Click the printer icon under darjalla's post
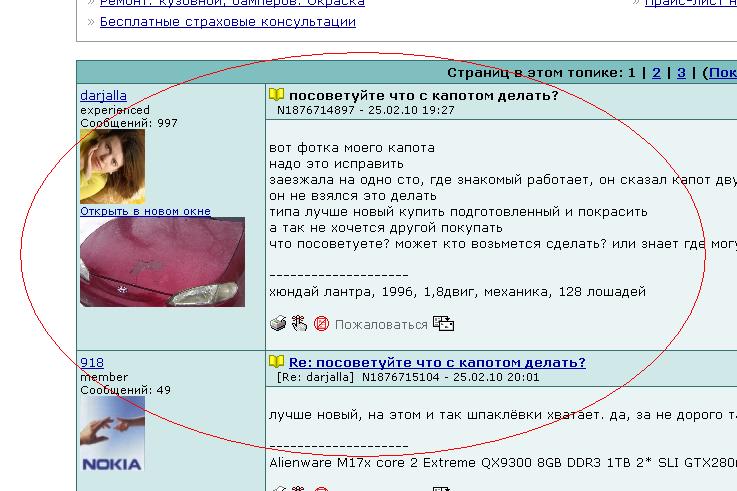The width and height of the screenshot is (737, 491). (278, 324)
